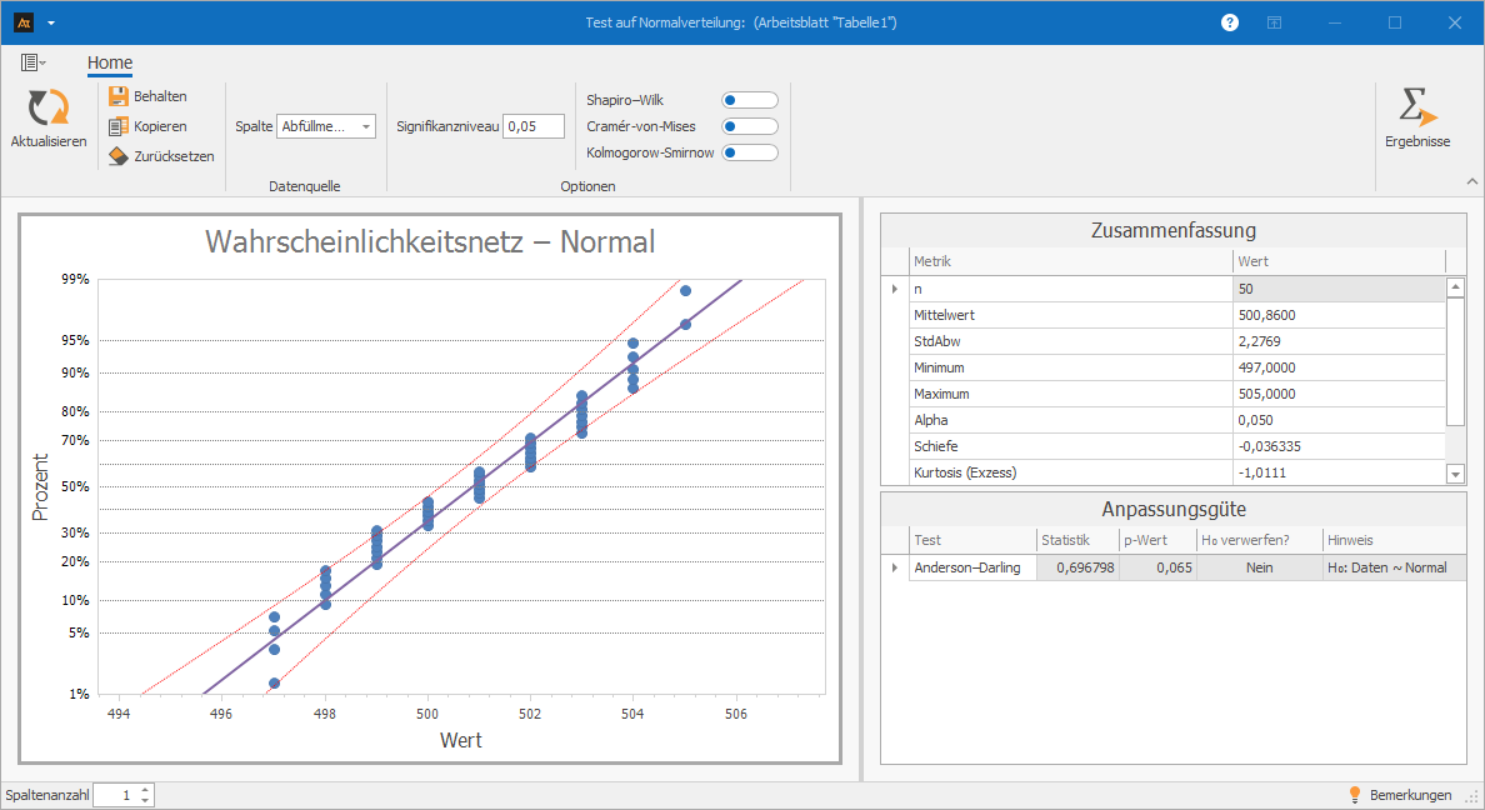Viewport: 1485px width, 810px height.
Task: Click the Aktualisieren refresh icon
Action: click(48, 108)
